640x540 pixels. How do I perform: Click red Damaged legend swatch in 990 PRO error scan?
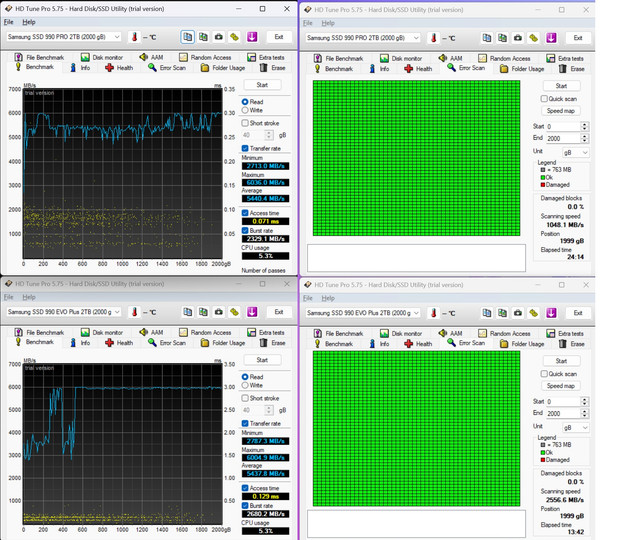coord(543,184)
